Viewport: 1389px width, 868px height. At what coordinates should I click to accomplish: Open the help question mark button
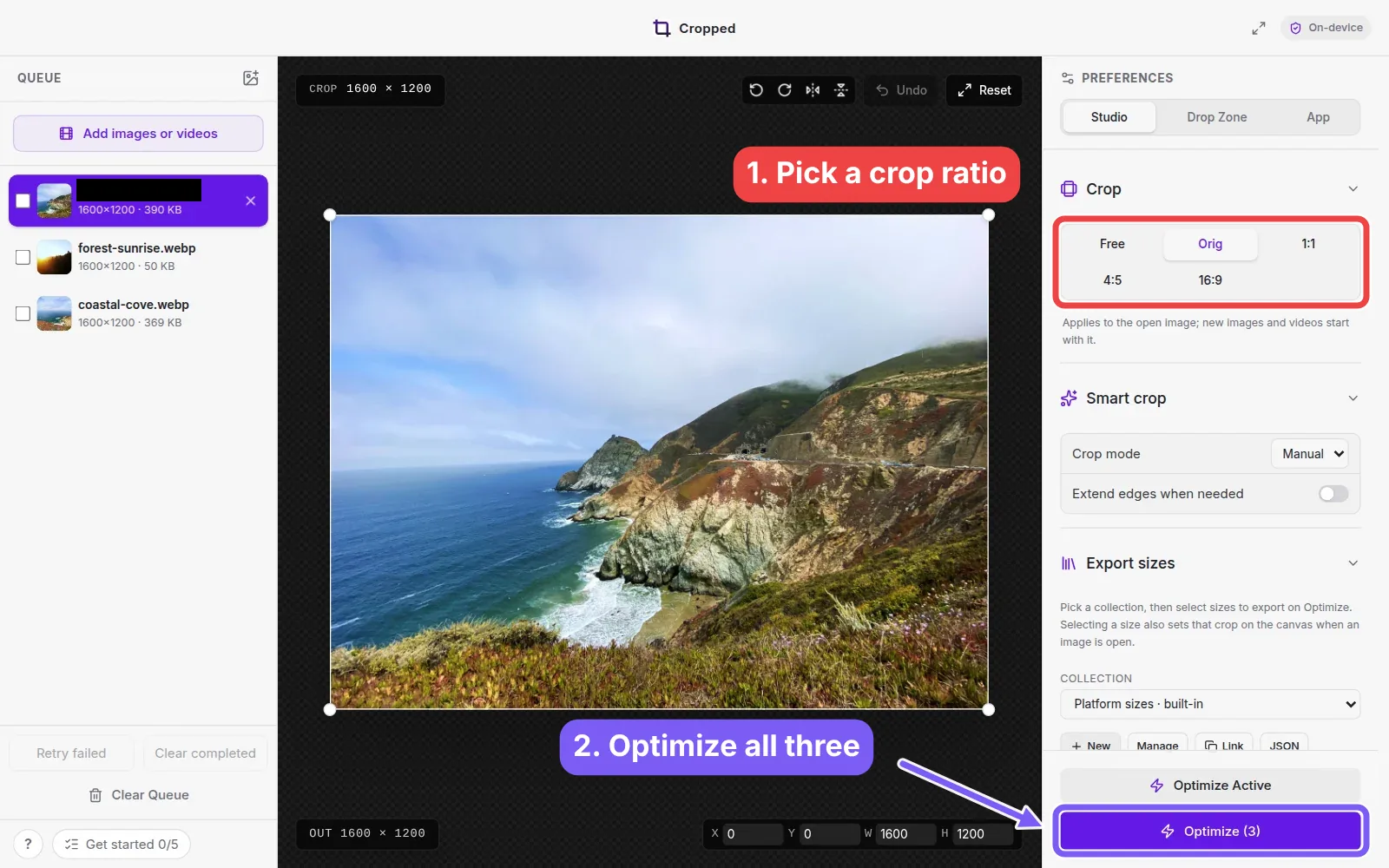tap(28, 844)
